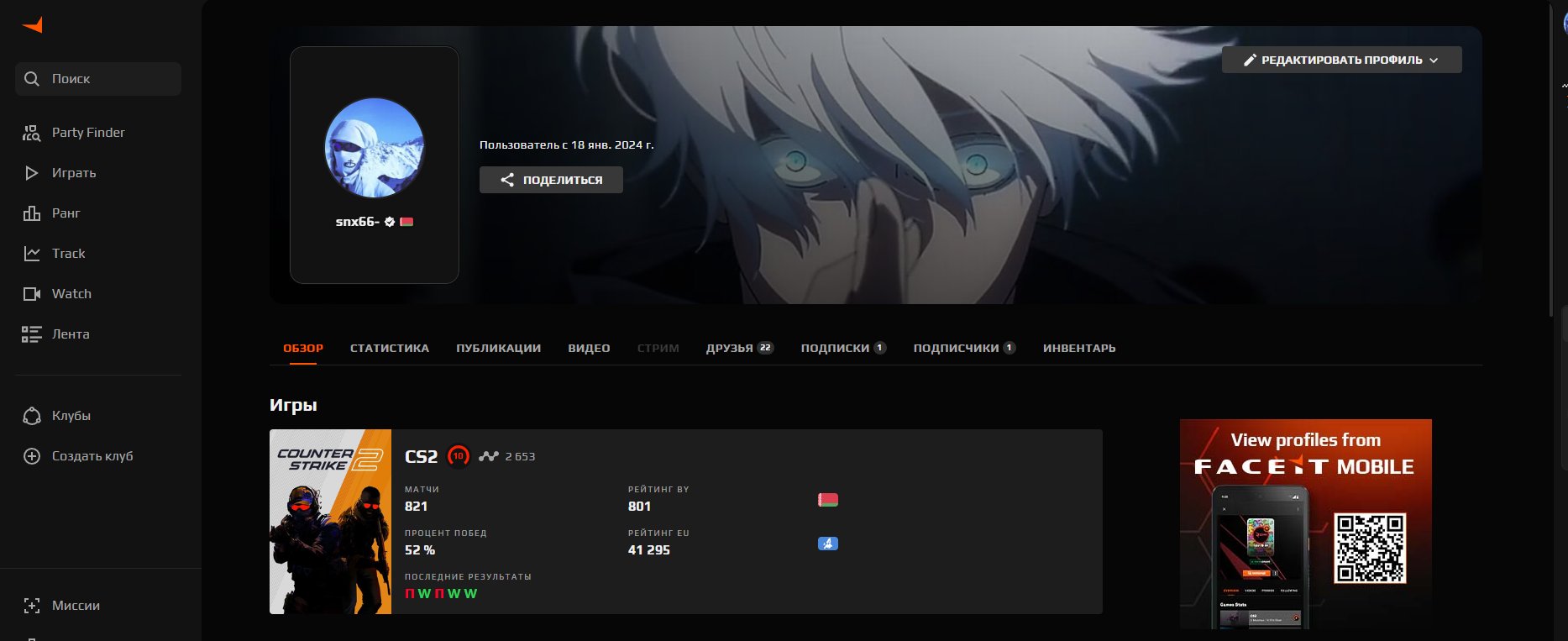Open Clubs icon in sidebar
The width and height of the screenshot is (1568, 641).
click(31, 416)
